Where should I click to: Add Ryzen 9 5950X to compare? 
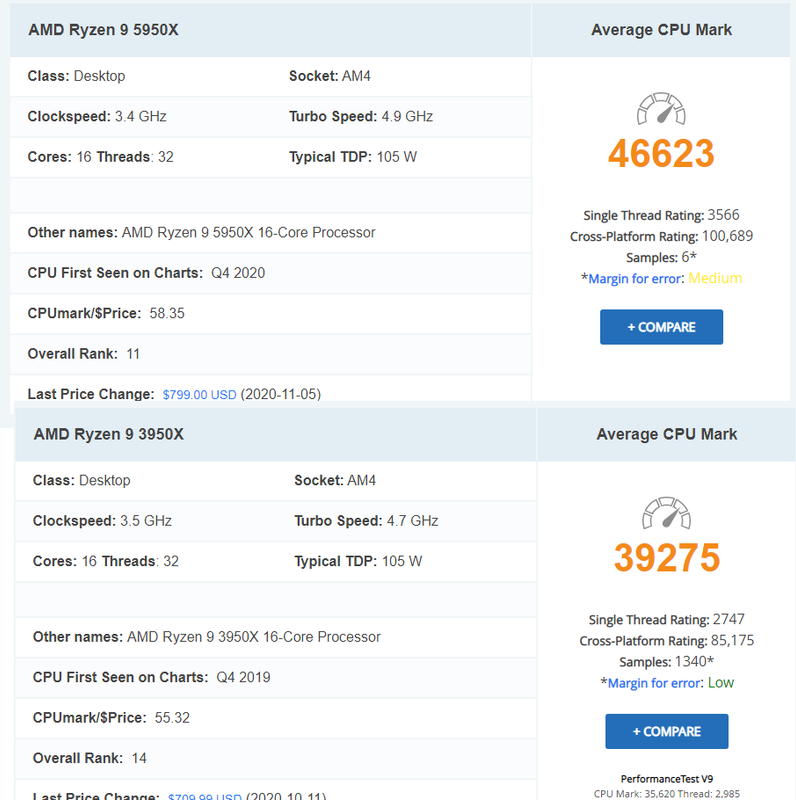click(661, 327)
